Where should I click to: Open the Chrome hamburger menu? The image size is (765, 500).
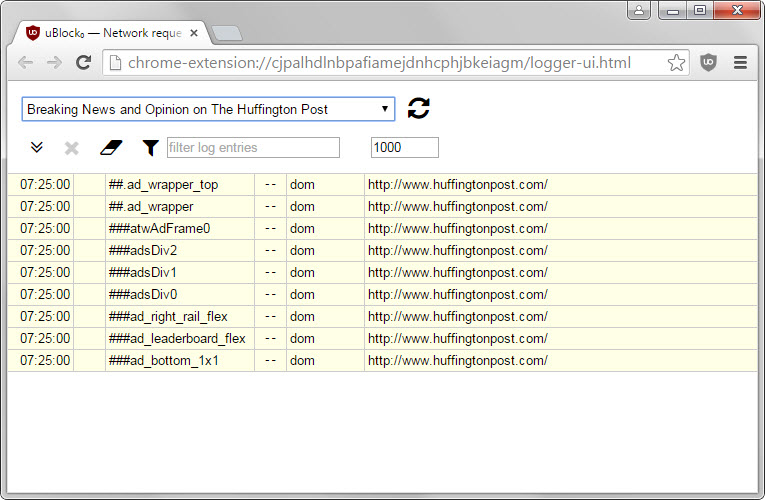pyautogui.click(x=741, y=62)
